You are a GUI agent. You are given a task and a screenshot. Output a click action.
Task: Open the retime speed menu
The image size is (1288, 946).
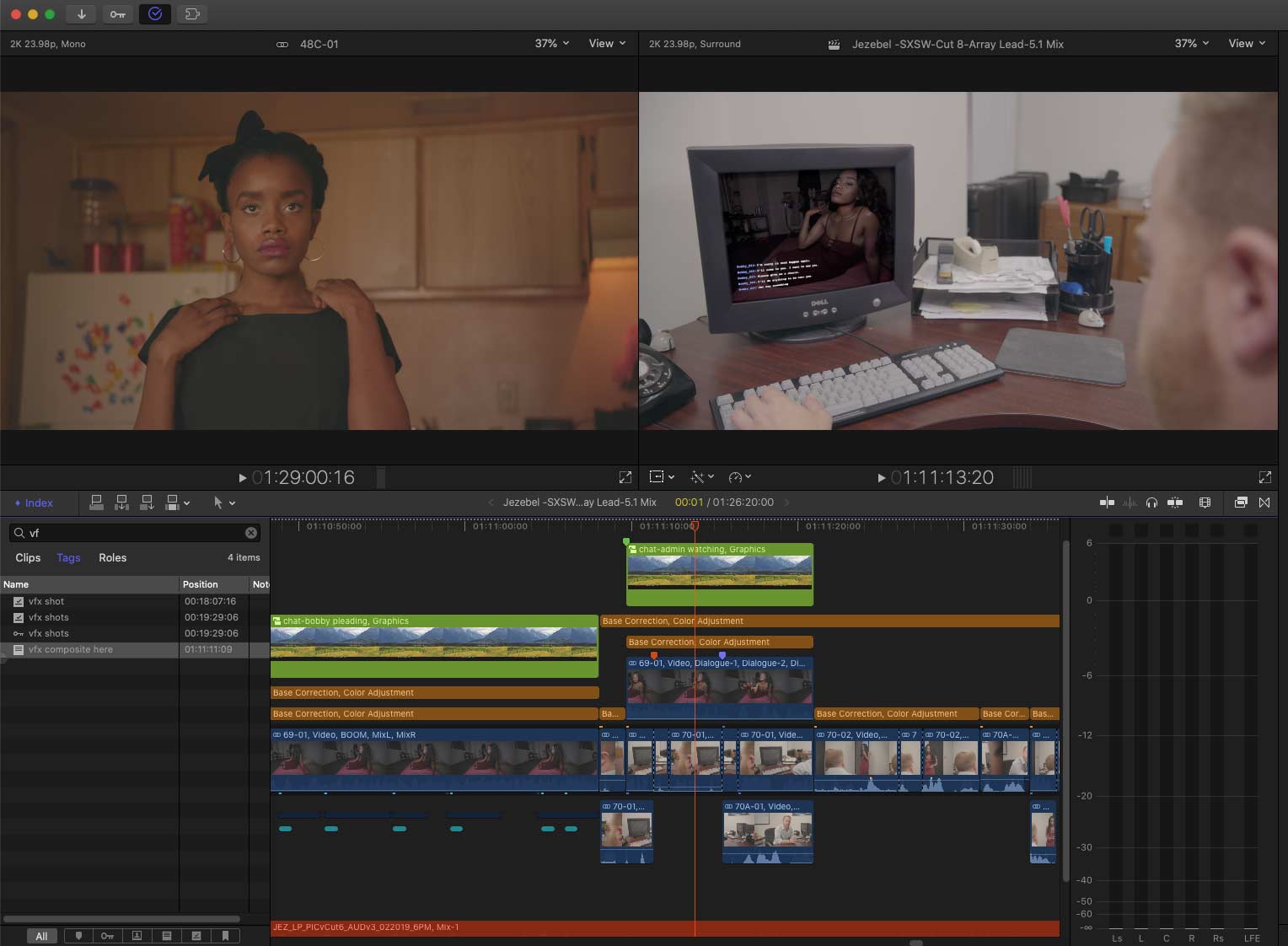740,477
